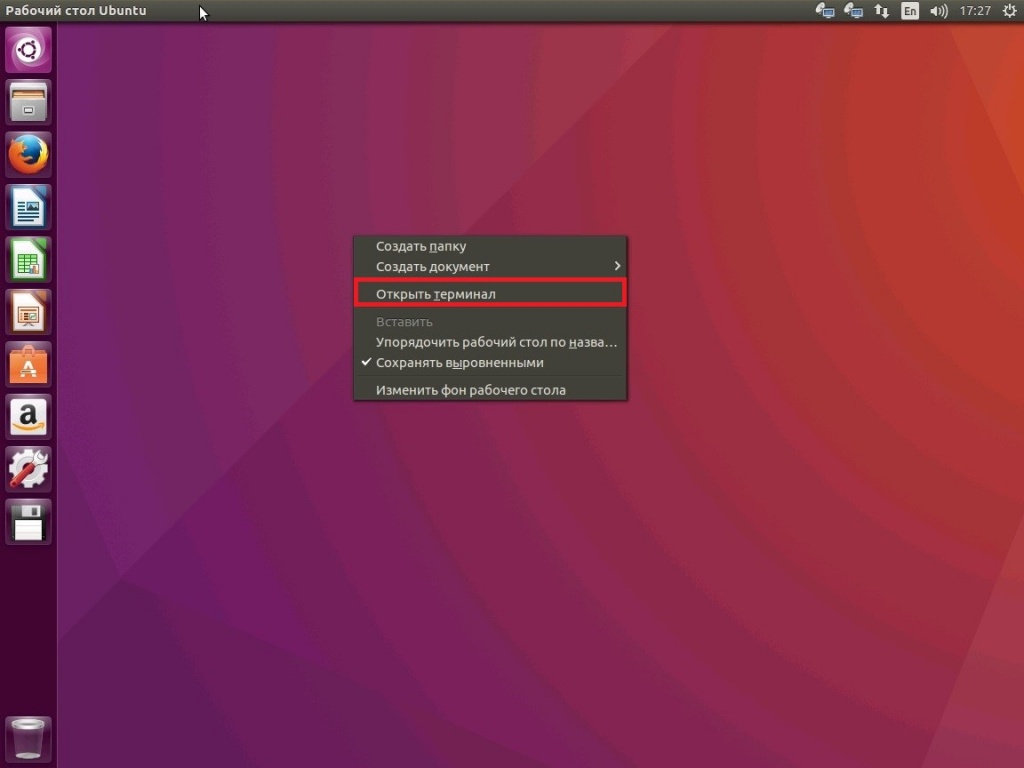Image resolution: width=1024 pixels, height=768 pixels.
Task: Open Firefox web browser
Action: (x=28, y=155)
